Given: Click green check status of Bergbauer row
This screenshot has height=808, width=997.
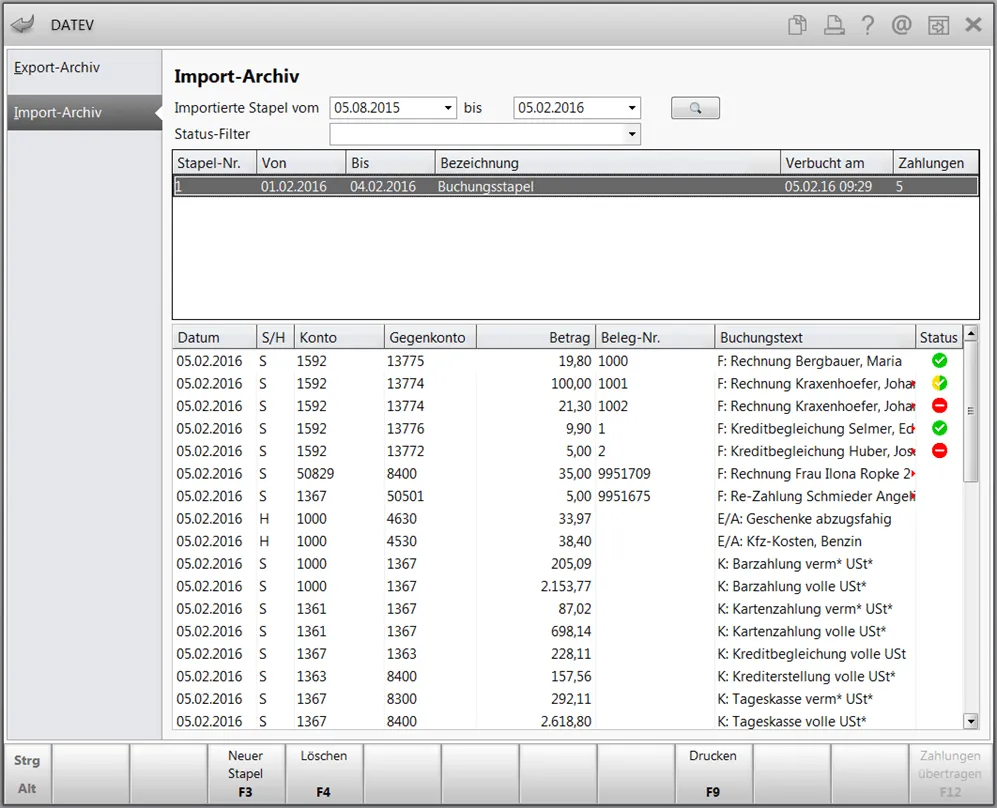Looking at the screenshot, I should [x=939, y=360].
